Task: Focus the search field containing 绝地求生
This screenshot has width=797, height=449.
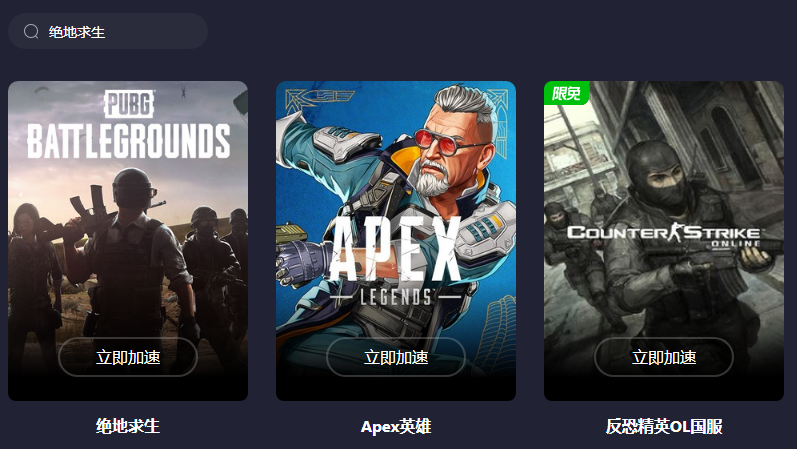Action: click(108, 32)
